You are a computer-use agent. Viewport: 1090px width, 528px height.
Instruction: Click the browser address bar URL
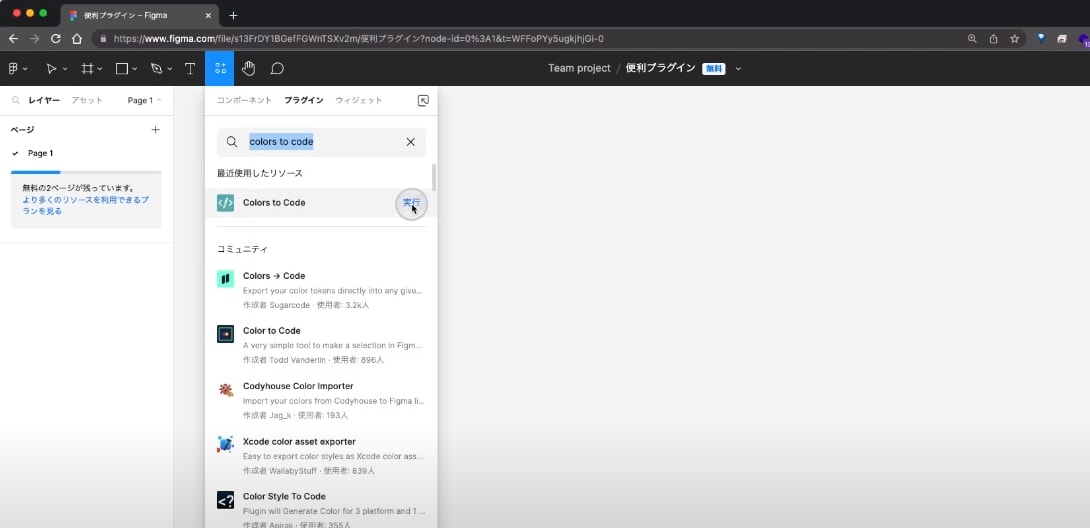359,39
